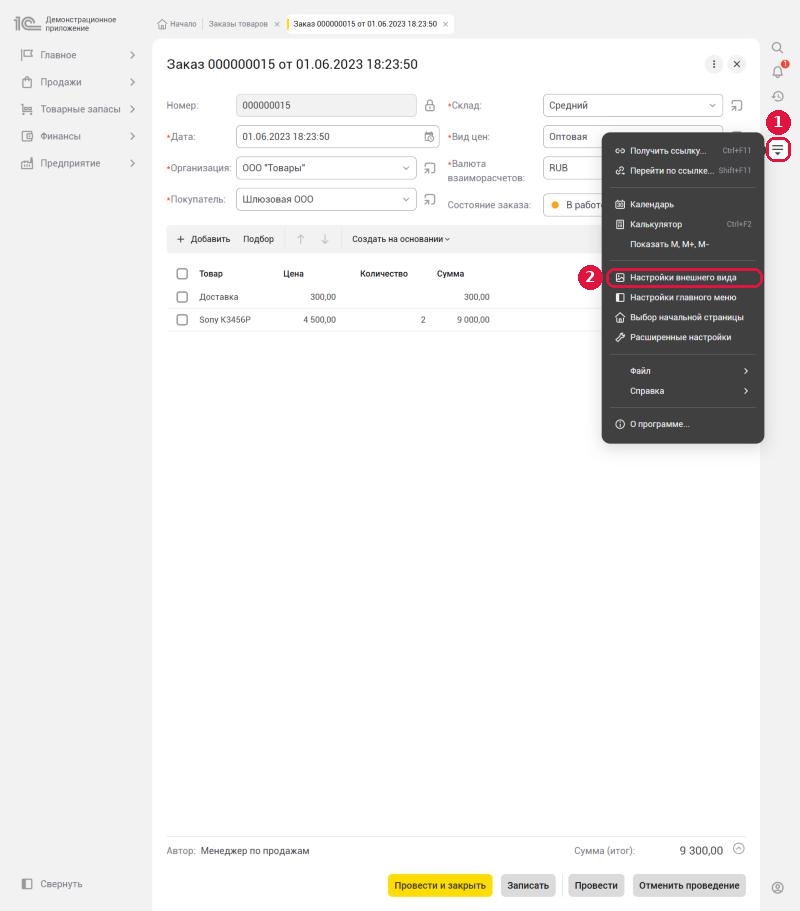Check the Доставка row checkbox

point(182,297)
